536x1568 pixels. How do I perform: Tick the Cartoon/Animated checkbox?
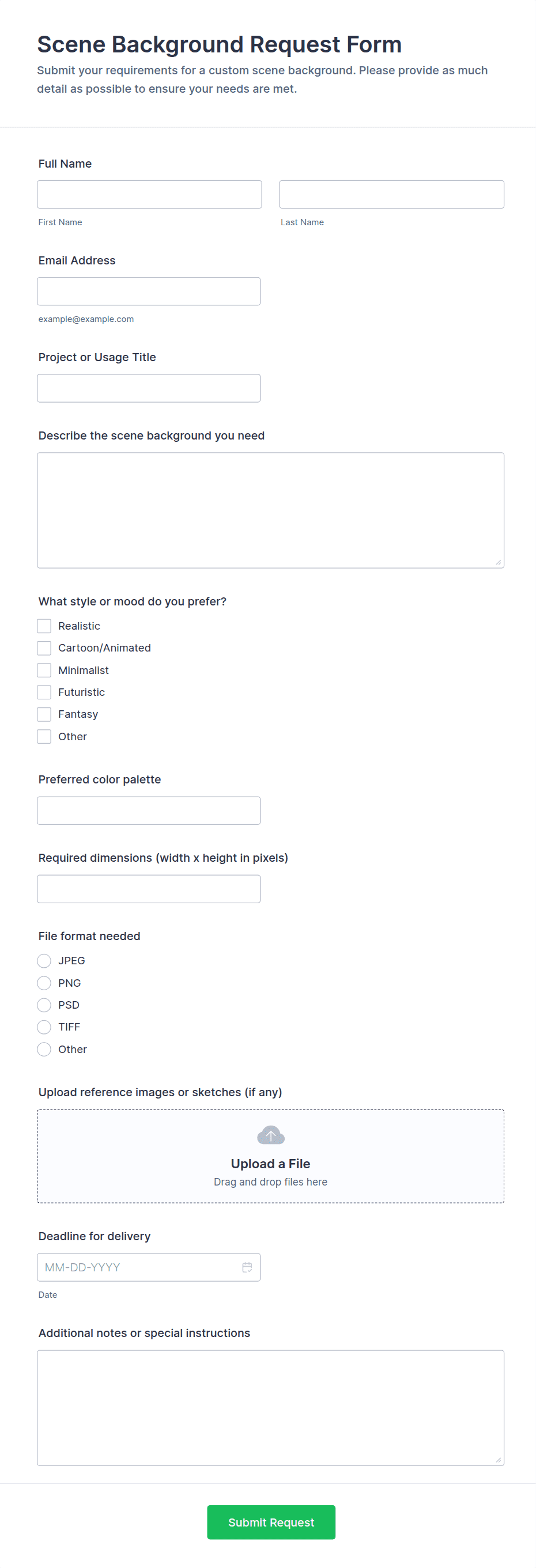click(44, 647)
